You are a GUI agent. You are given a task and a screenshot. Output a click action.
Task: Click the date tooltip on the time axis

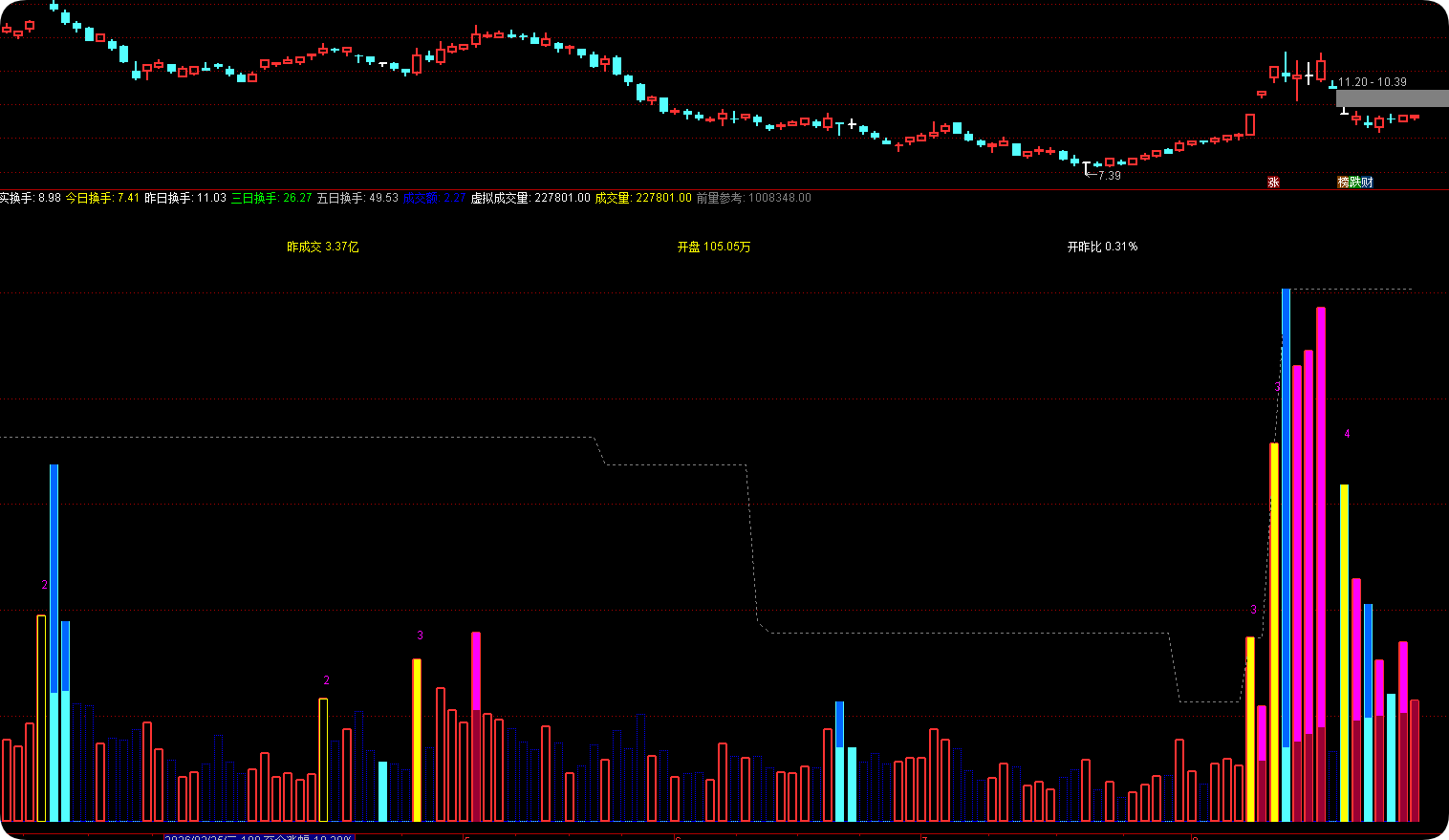[259, 837]
